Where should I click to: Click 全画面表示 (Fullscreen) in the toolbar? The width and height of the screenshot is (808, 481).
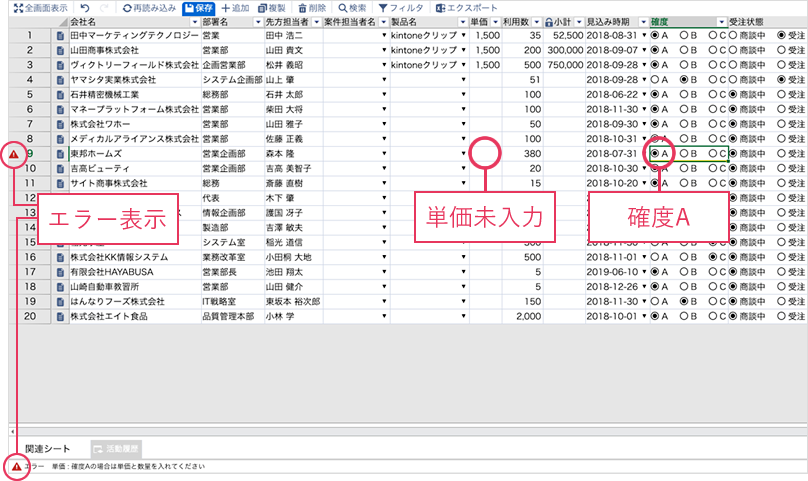(x=40, y=7)
